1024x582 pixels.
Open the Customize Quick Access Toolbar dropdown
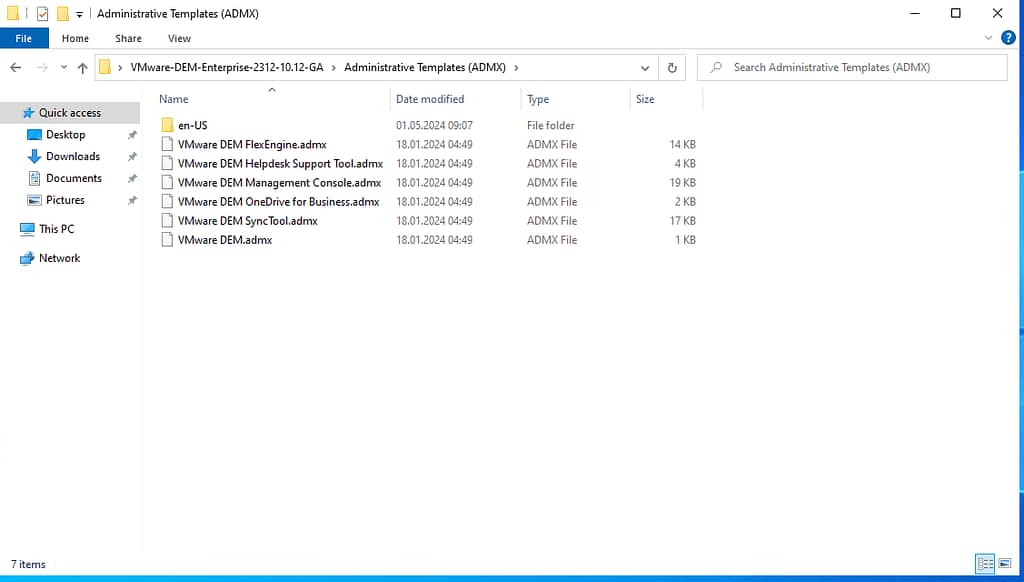click(x=79, y=14)
